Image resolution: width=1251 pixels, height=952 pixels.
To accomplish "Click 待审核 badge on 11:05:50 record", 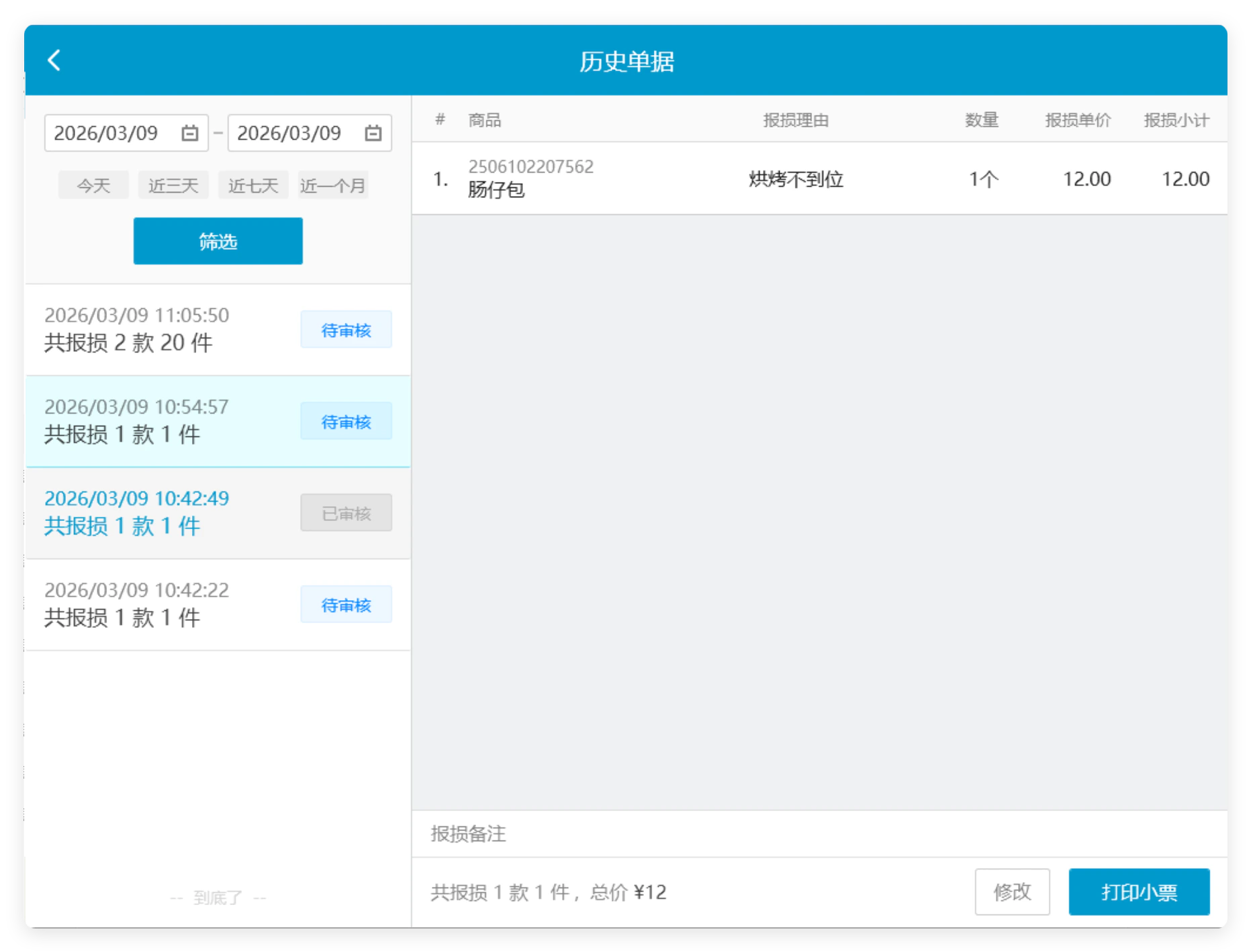I will pyautogui.click(x=346, y=330).
